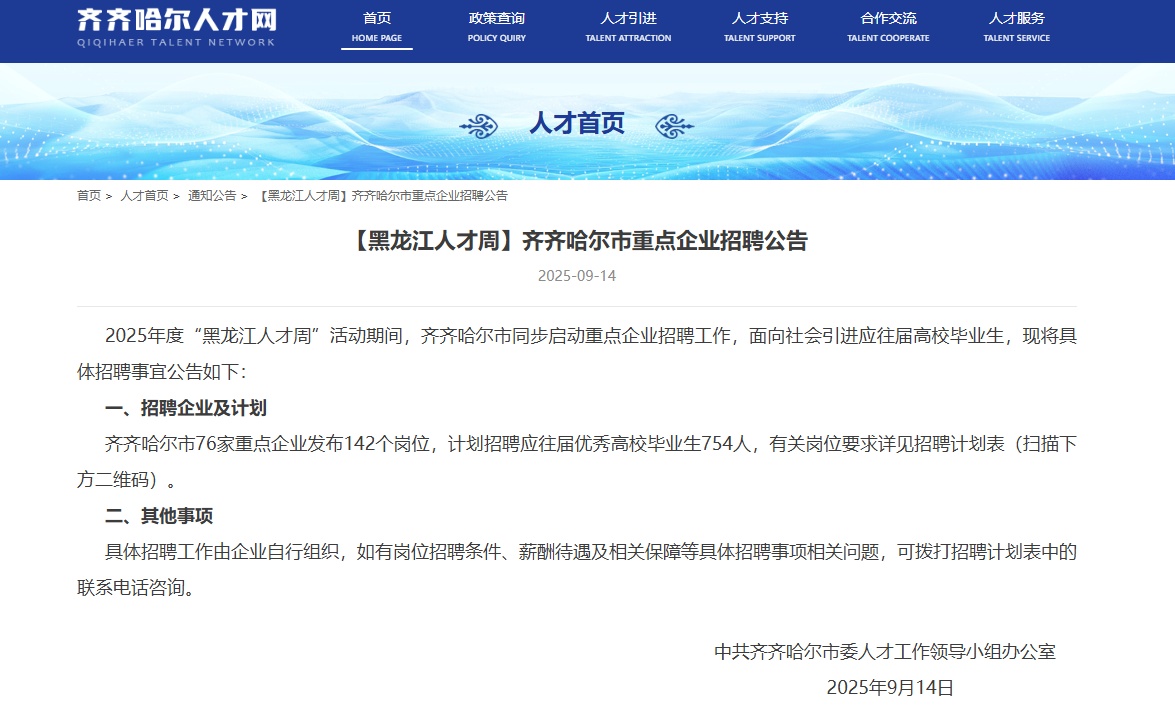Select the 人才支持 Talent Support menu
1175x721 pixels.
[x=759, y=27]
